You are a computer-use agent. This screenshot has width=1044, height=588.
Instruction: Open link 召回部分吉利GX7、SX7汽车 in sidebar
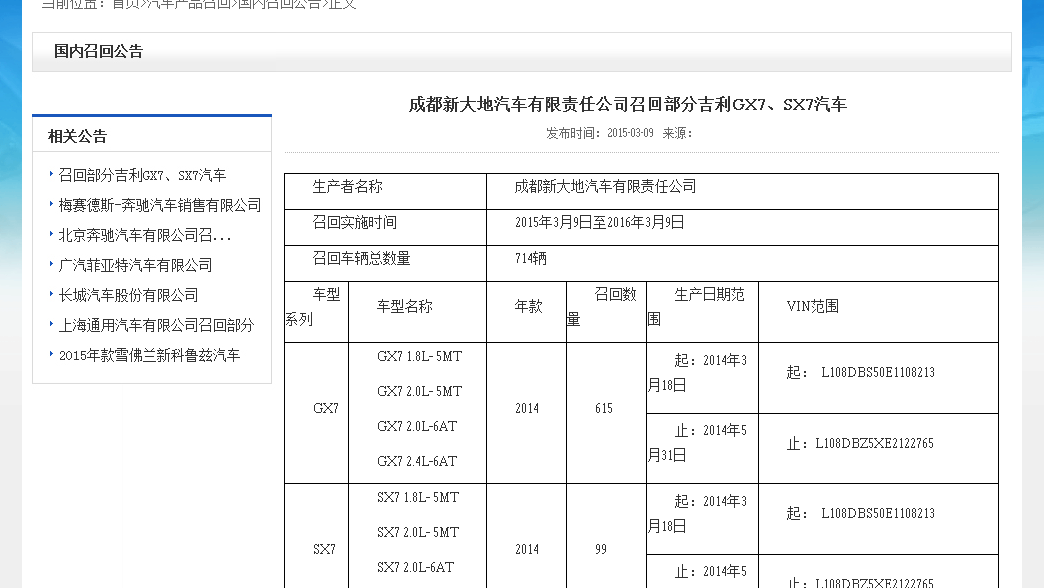142,175
